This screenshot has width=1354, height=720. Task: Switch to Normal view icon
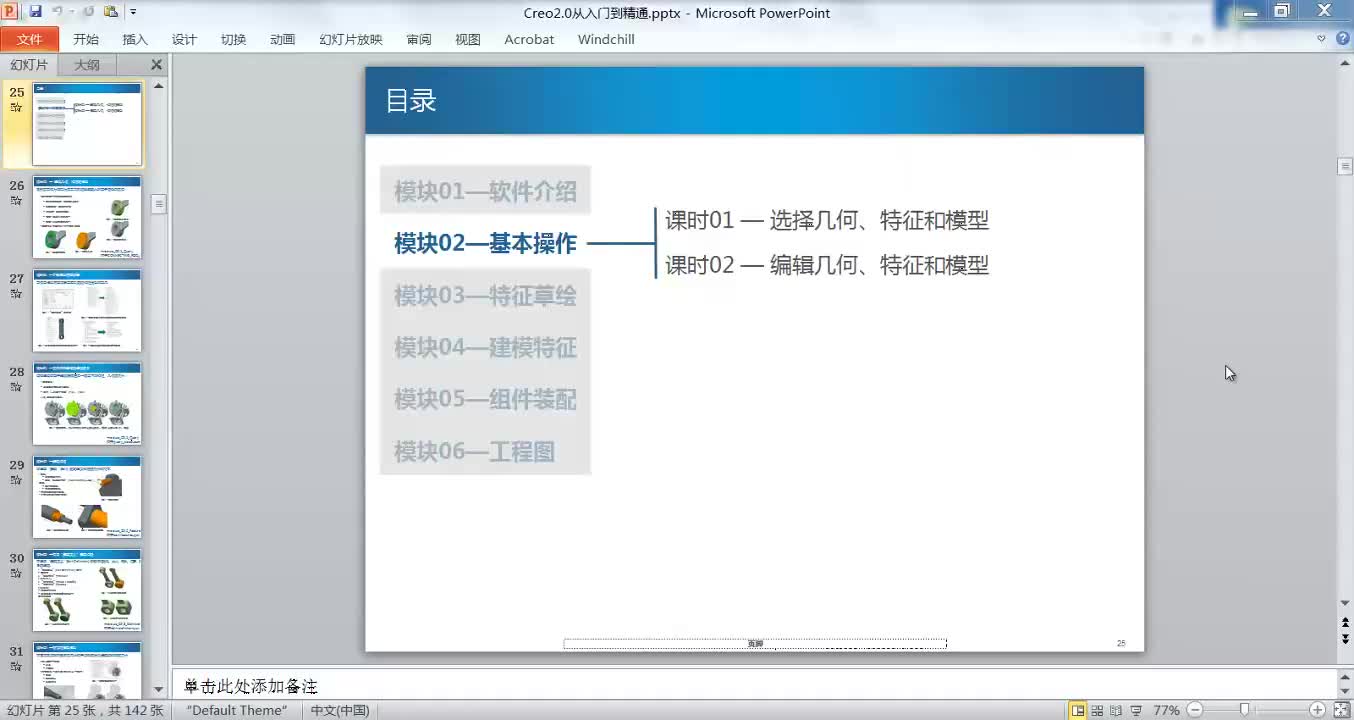pos(1078,710)
